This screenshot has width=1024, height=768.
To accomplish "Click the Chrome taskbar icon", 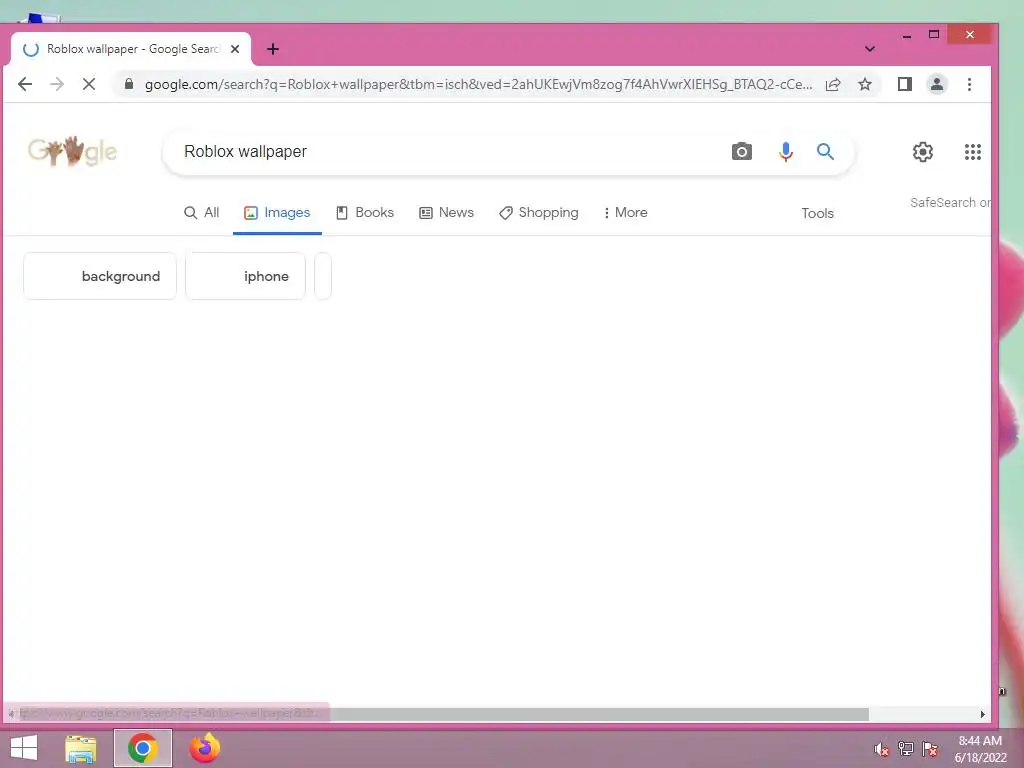I will (x=143, y=748).
